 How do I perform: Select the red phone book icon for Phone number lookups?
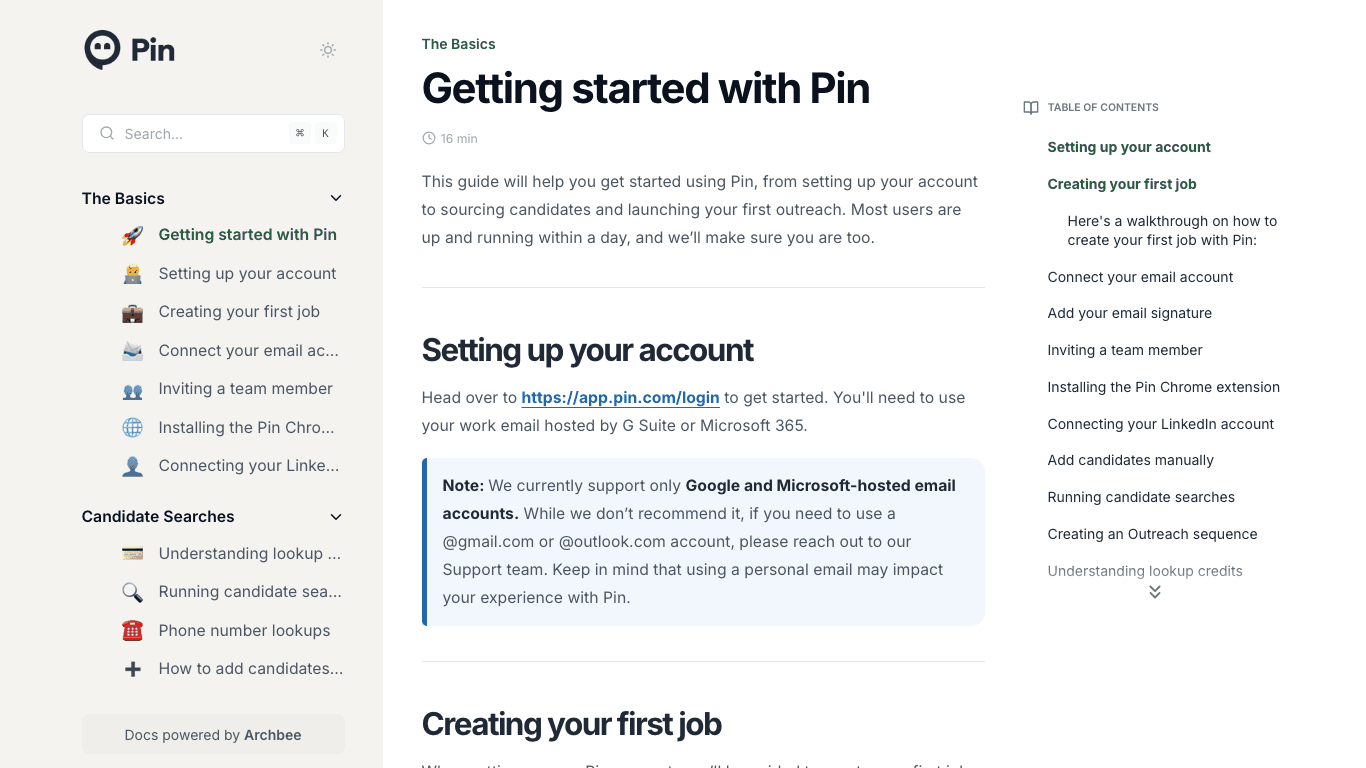pos(132,630)
